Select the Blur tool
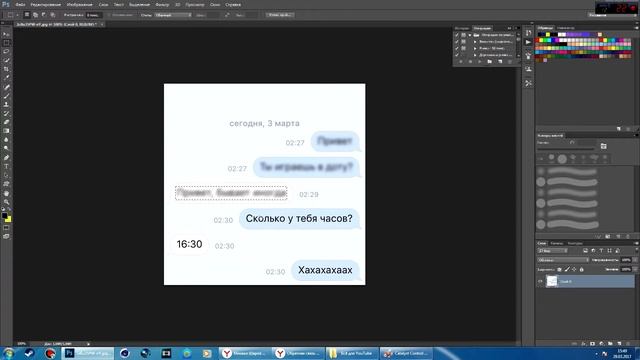This screenshot has height=360, width=640. [6, 140]
